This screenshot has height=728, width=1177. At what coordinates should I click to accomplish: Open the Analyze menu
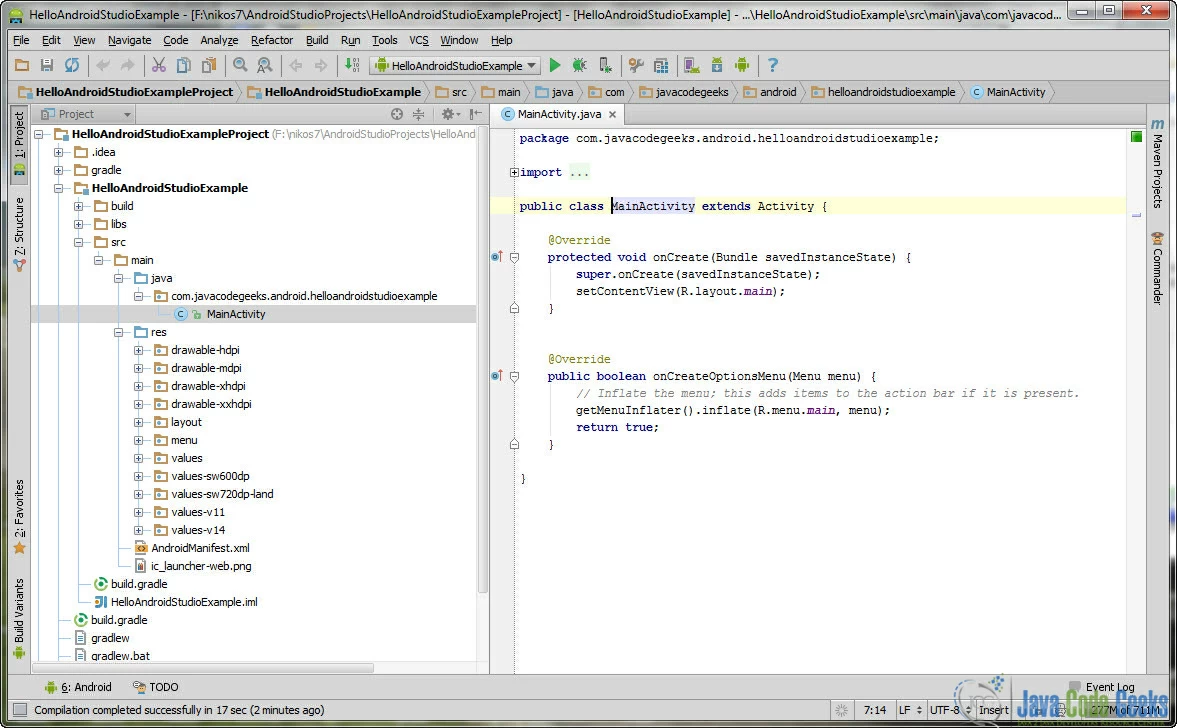pos(219,40)
